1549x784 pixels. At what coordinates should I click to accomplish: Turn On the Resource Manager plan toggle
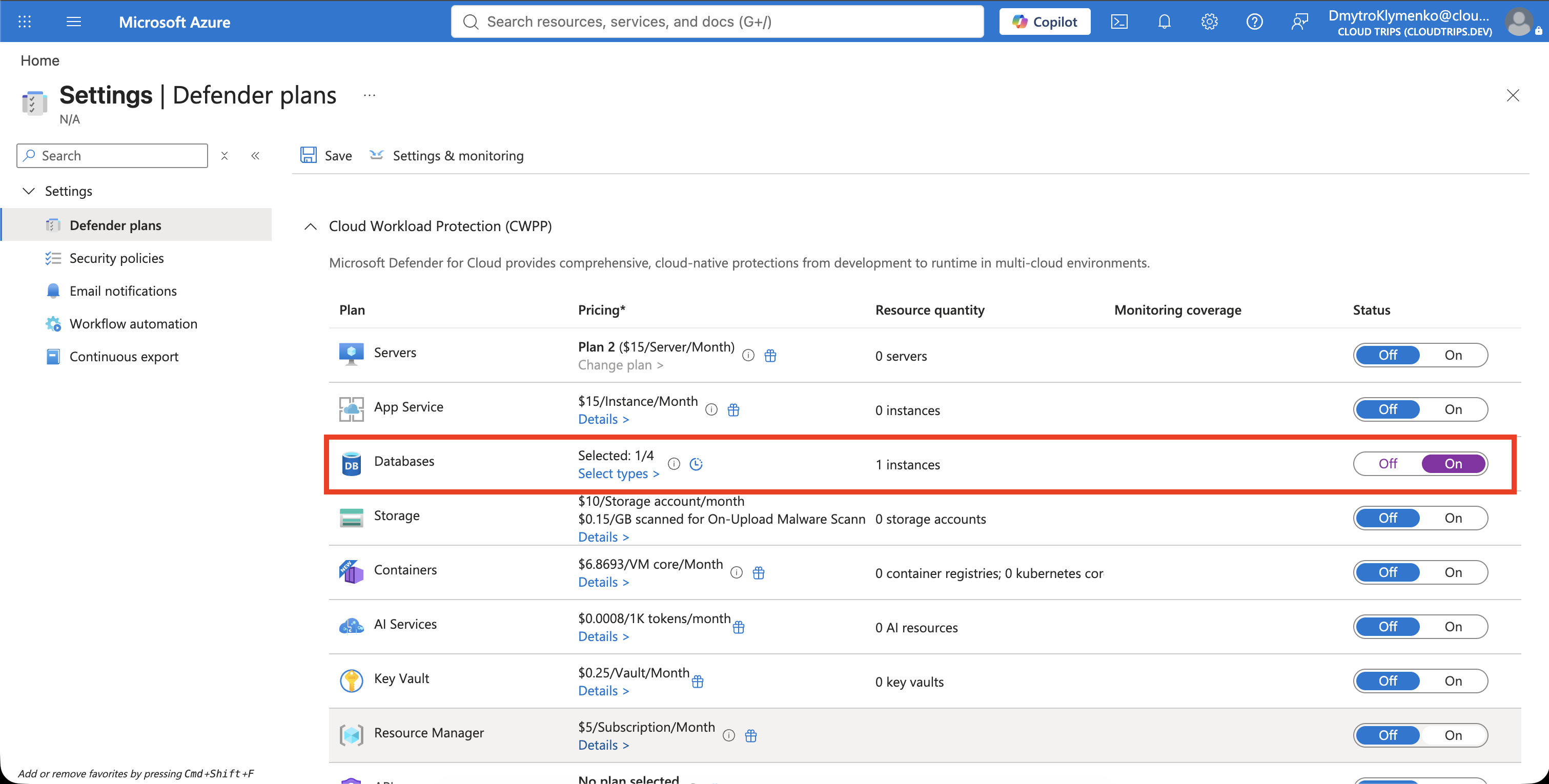1453,735
